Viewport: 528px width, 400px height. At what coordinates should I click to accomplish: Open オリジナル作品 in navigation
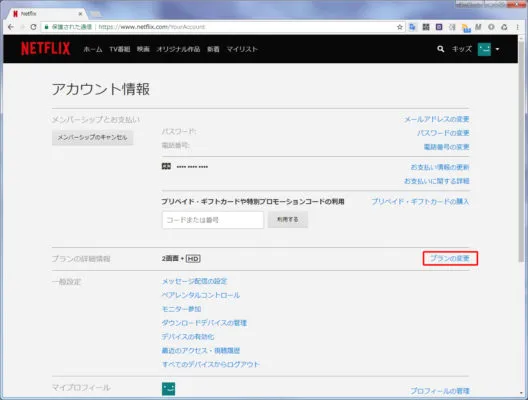[x=178, y=49]
